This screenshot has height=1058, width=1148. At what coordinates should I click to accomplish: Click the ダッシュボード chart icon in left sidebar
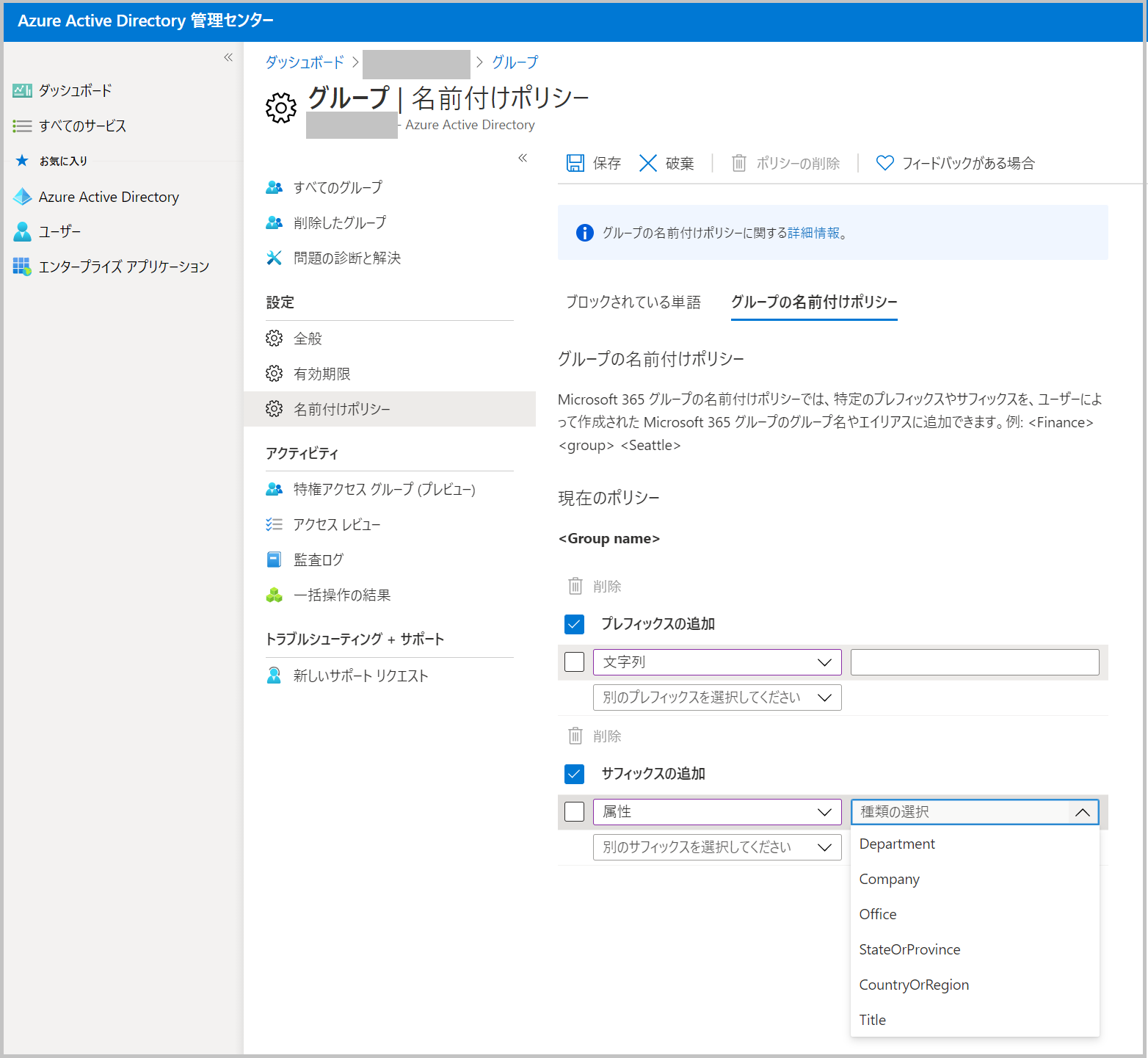pos(22,90)
